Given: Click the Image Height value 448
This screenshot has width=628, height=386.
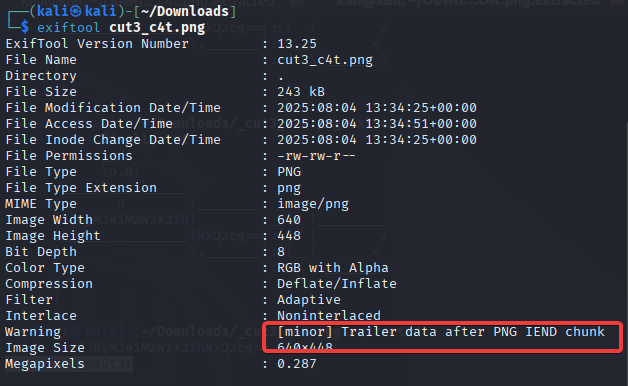Looking at the screenshot, I should (289, 236).
